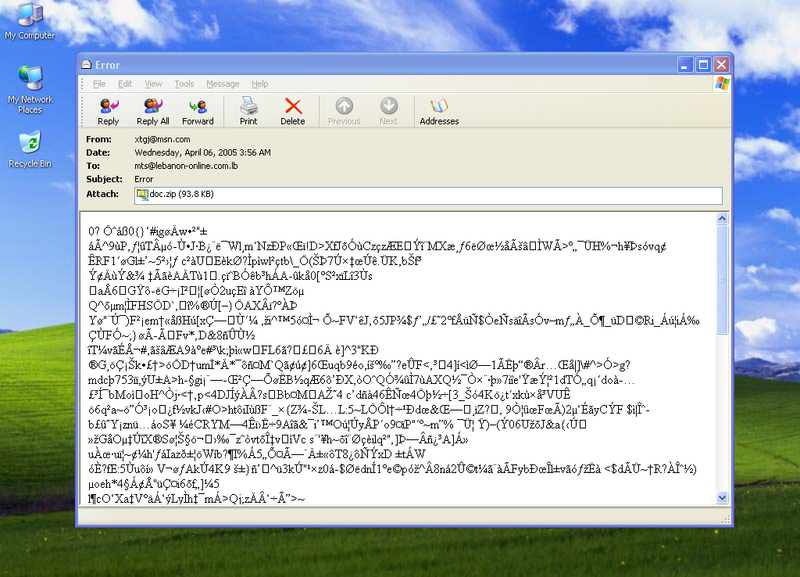Click the window resize grip at bottom corner

pyautogui.click(x=726, y=519)
